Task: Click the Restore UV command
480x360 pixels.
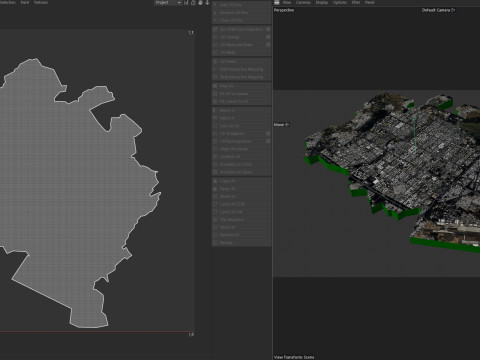Action: tap(241, 235)
